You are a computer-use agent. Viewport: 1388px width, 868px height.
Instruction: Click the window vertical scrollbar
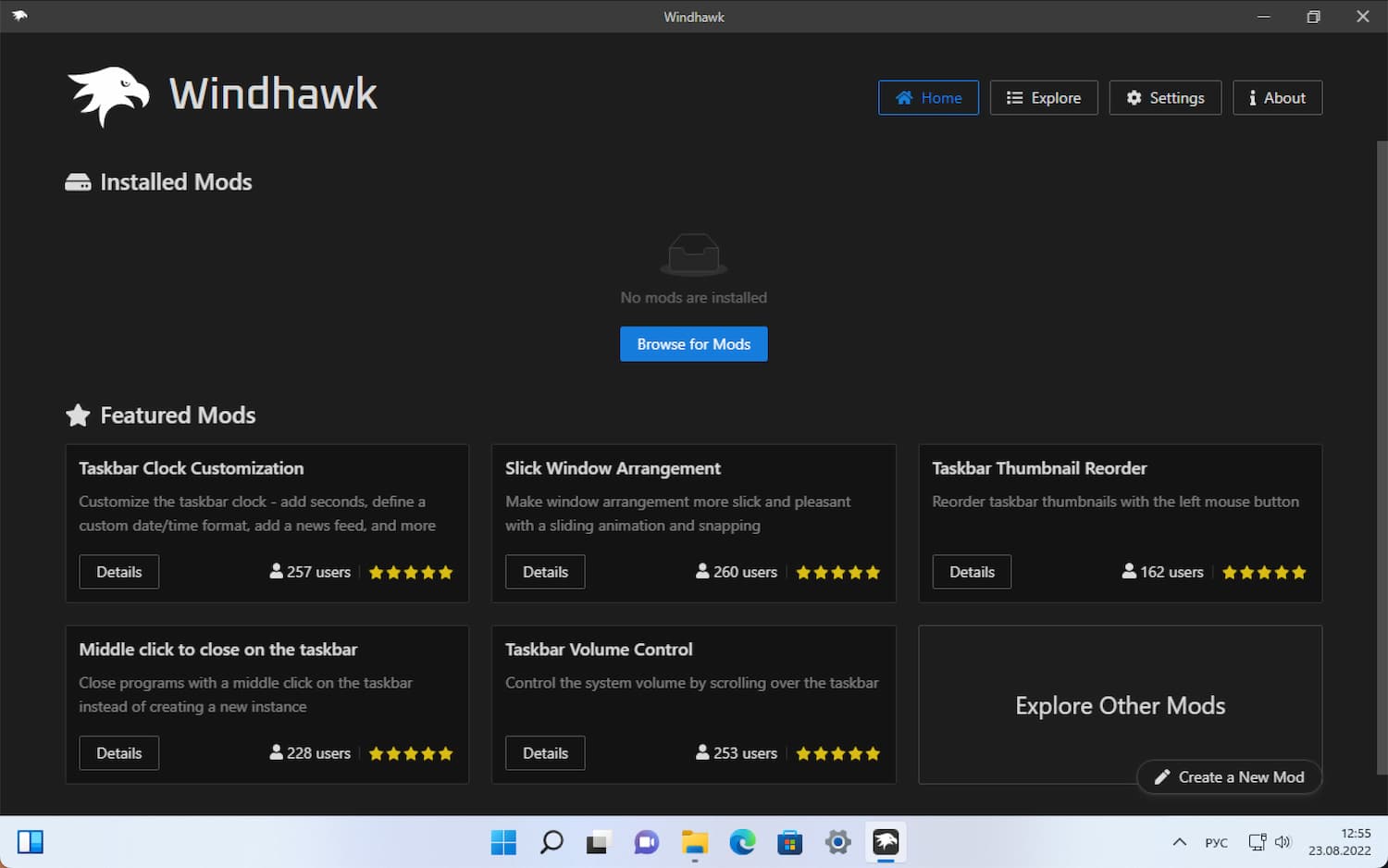coord(1382,458)
